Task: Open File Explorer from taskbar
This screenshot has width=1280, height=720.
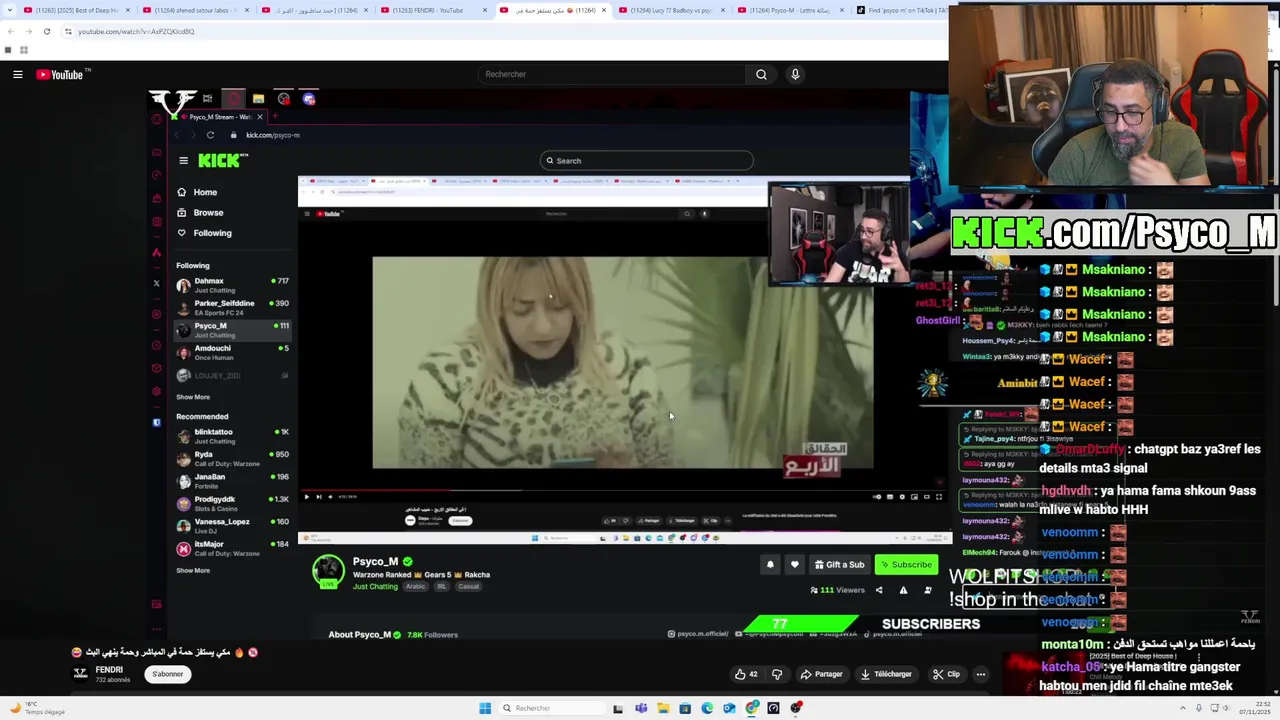Action: [663, 708]
